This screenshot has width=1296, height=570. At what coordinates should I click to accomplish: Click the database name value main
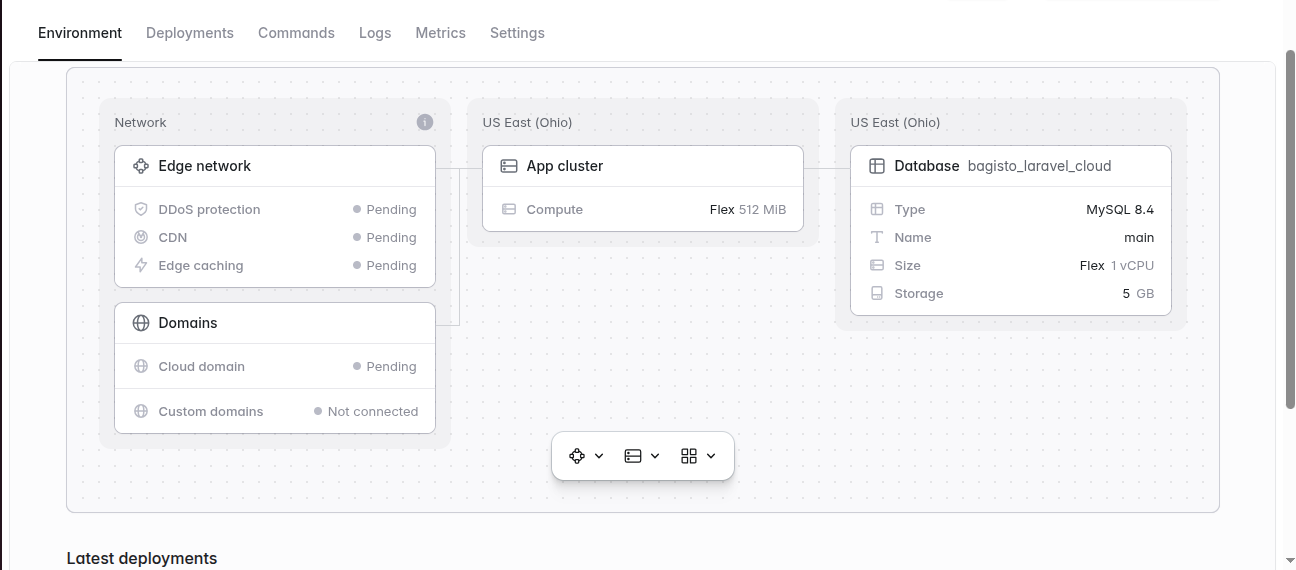1139,238
